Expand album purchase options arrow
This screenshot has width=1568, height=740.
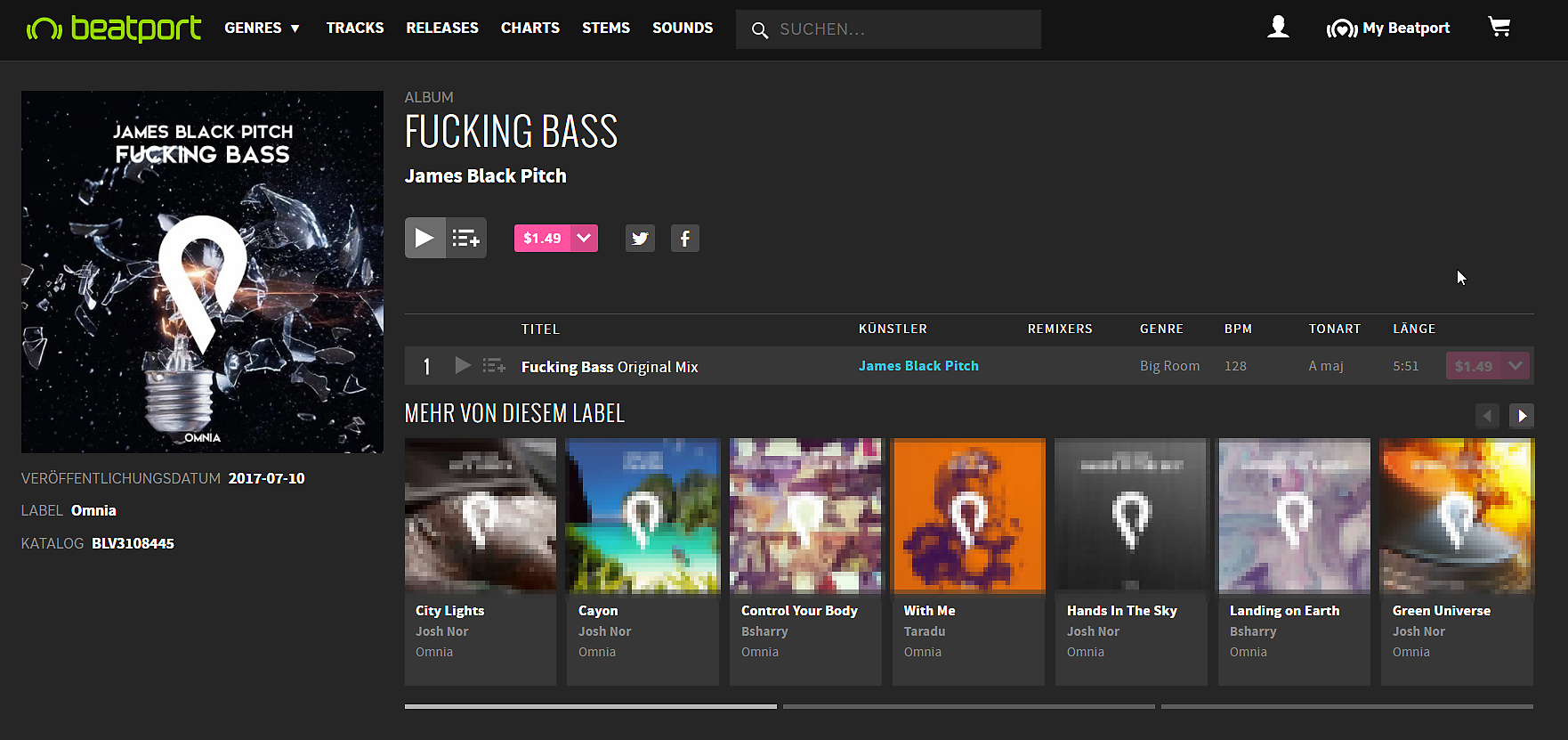[585, 238]
